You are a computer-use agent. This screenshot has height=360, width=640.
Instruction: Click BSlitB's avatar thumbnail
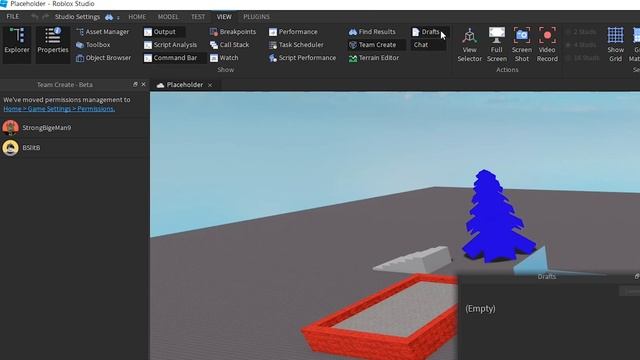pyautogui.click(x=11, y=148)
